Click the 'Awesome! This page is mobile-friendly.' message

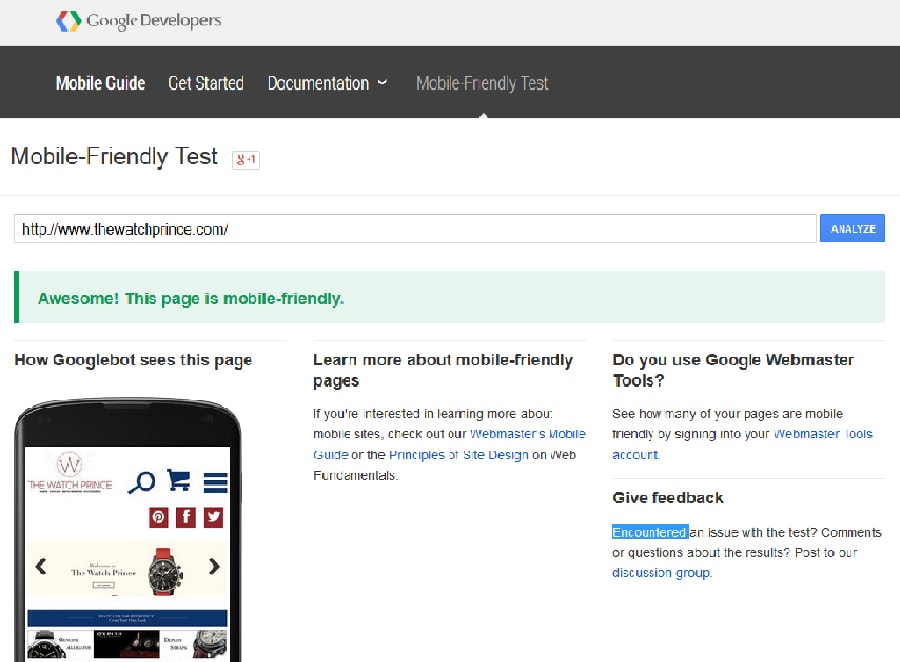pos(191,299)
